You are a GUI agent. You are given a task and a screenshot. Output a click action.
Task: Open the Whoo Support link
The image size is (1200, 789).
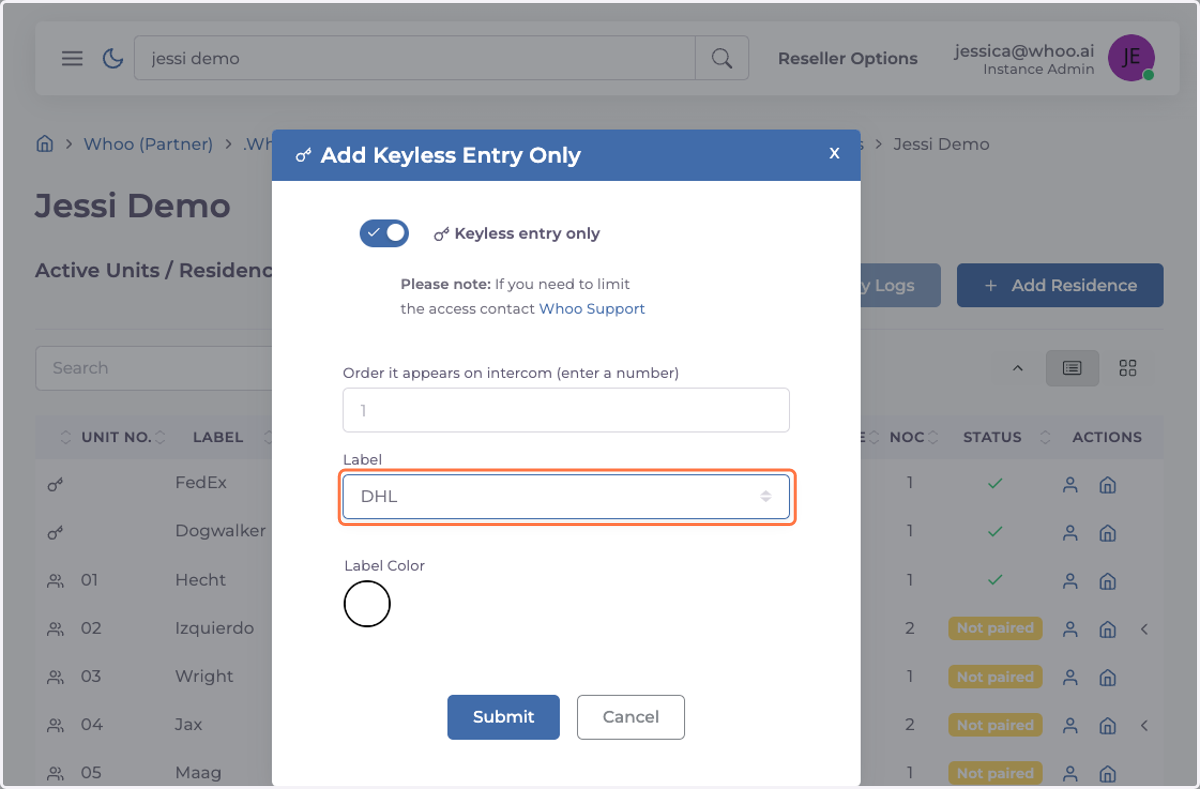click(x=592, y=309)
